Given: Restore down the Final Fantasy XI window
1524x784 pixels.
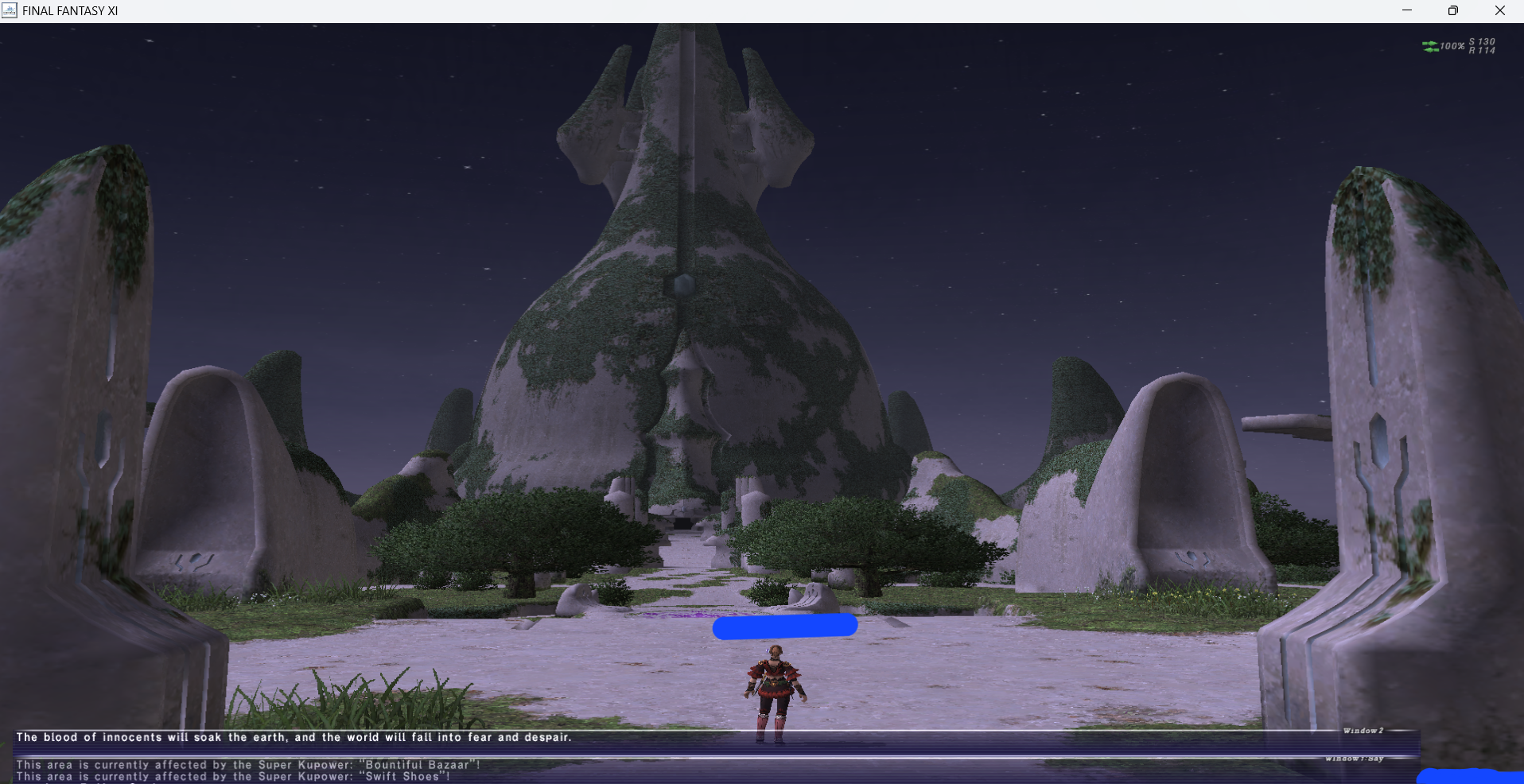Looking at the screenshot, I should [x=1453, y=10].
